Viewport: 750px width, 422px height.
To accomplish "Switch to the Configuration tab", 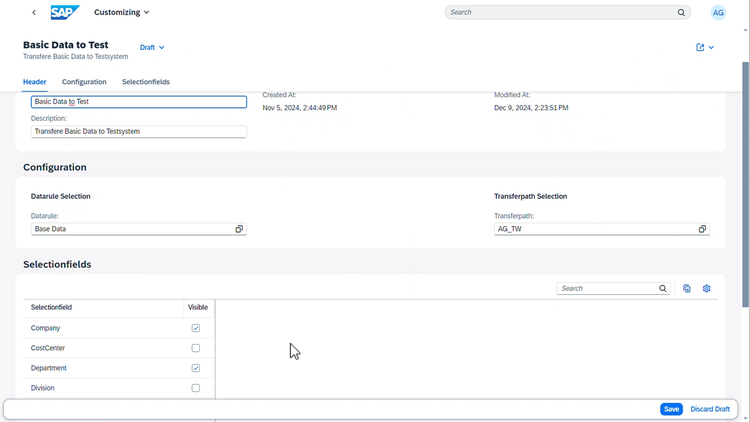I will [x=84, y=82].
